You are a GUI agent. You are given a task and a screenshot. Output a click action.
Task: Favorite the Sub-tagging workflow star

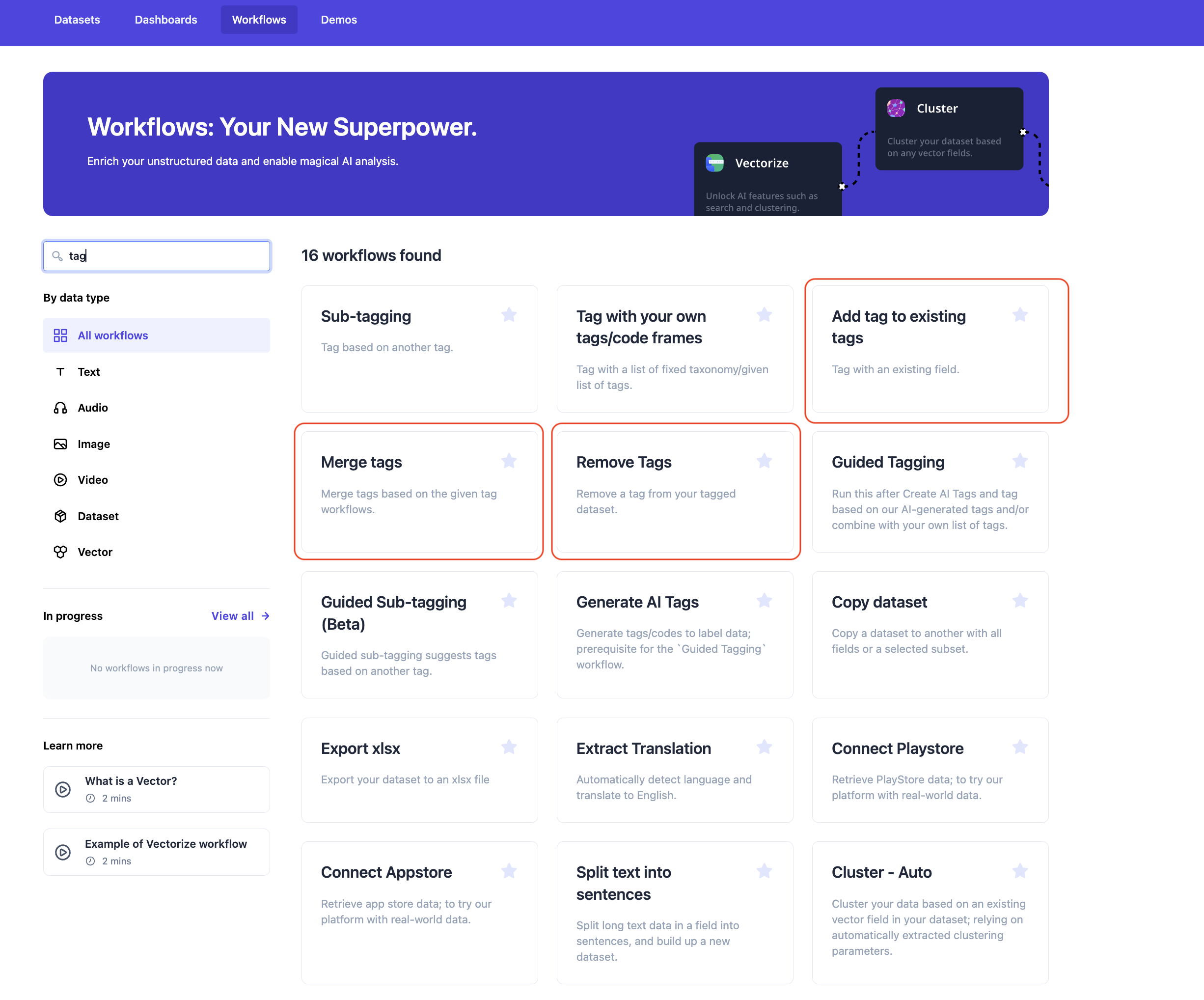pos(509,315)
